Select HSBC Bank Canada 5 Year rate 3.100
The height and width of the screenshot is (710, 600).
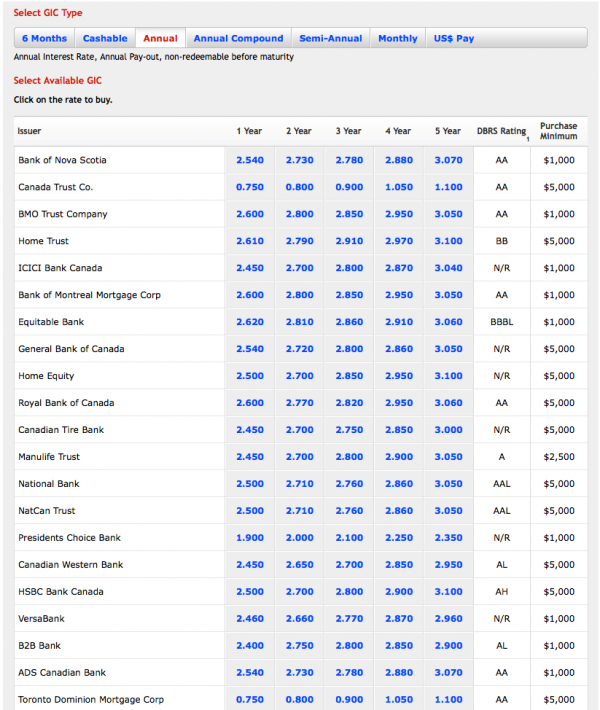[449, 591]
